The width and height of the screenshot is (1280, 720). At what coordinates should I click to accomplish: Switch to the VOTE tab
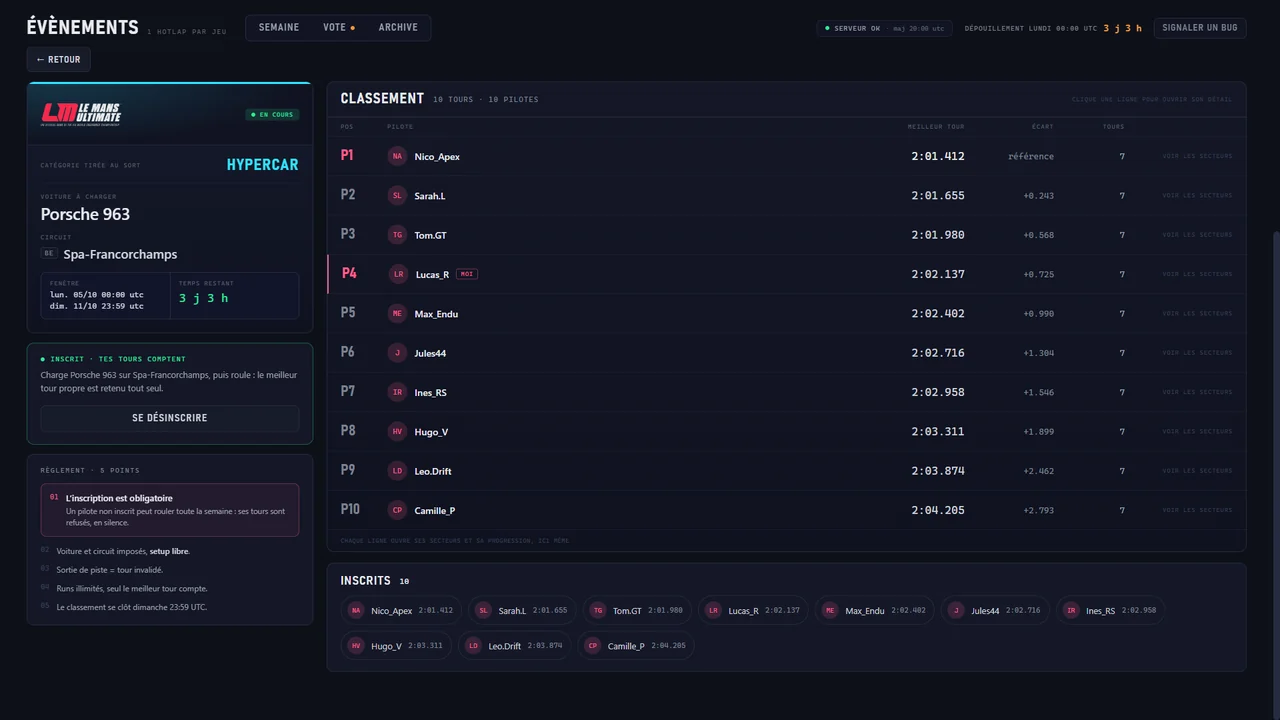click(338, 28)
